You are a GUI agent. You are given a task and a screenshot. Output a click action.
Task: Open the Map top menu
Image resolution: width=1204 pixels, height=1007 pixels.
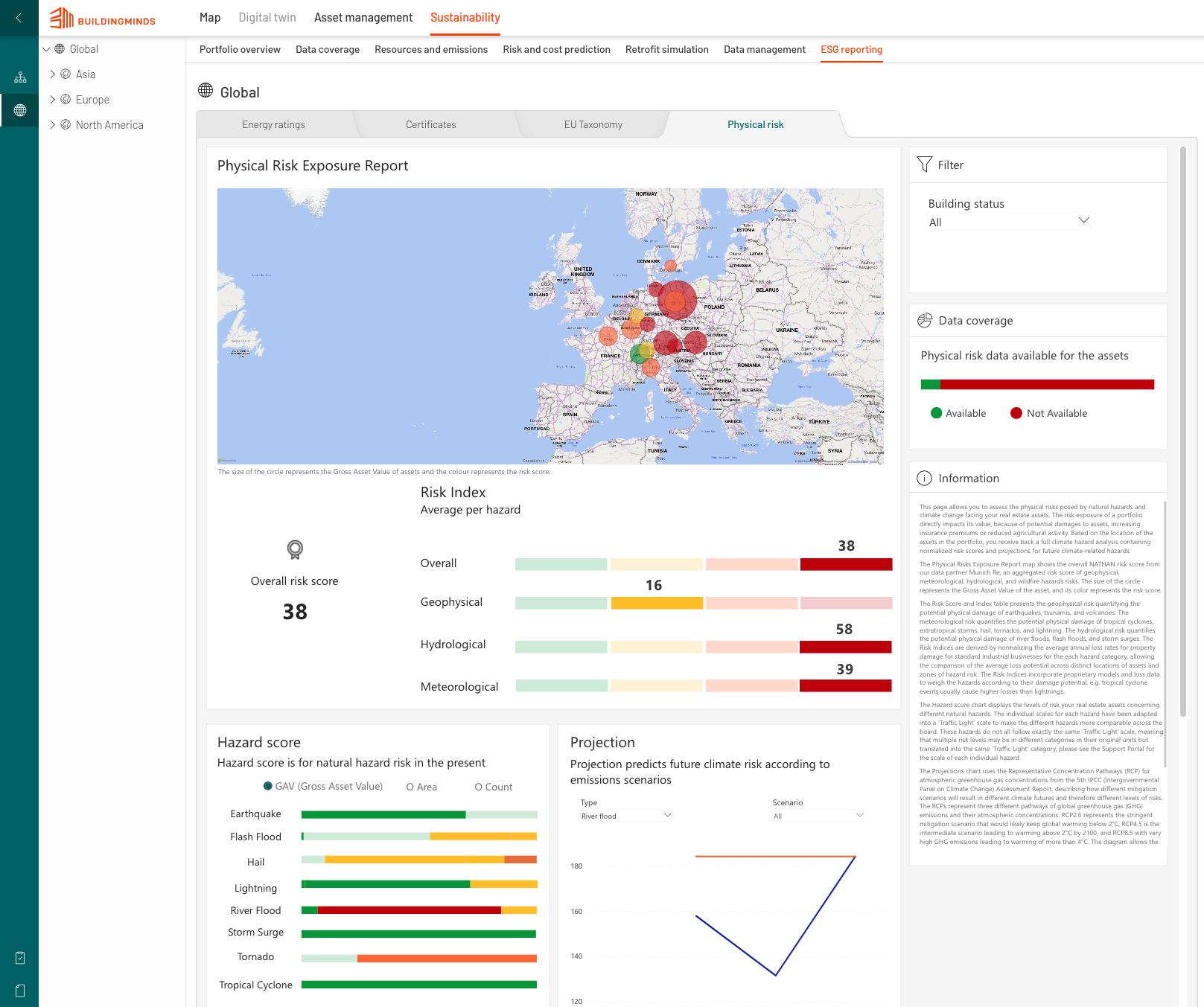210,18
